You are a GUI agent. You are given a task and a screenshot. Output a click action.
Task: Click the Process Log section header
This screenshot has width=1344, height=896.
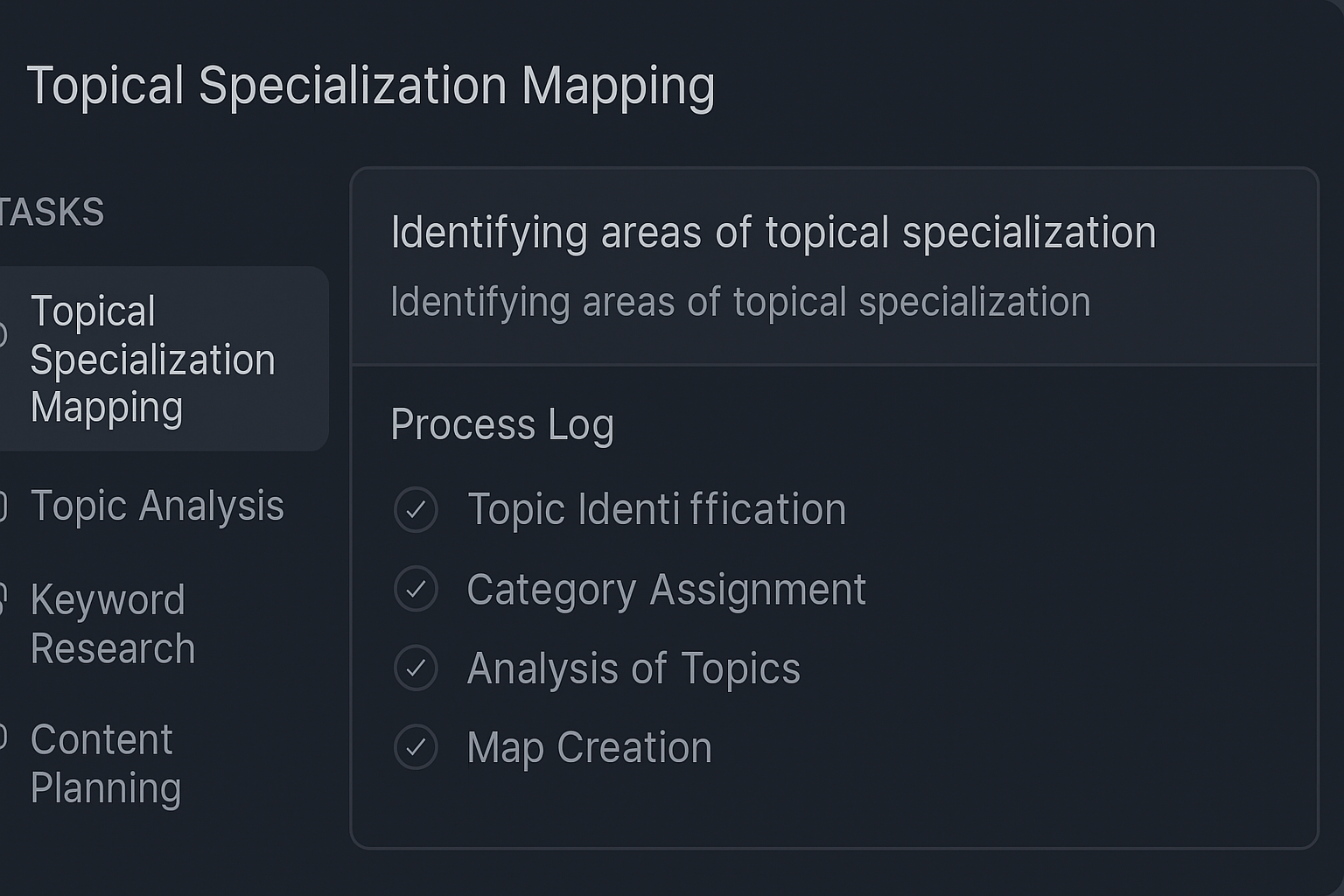(x=502, y=425)
